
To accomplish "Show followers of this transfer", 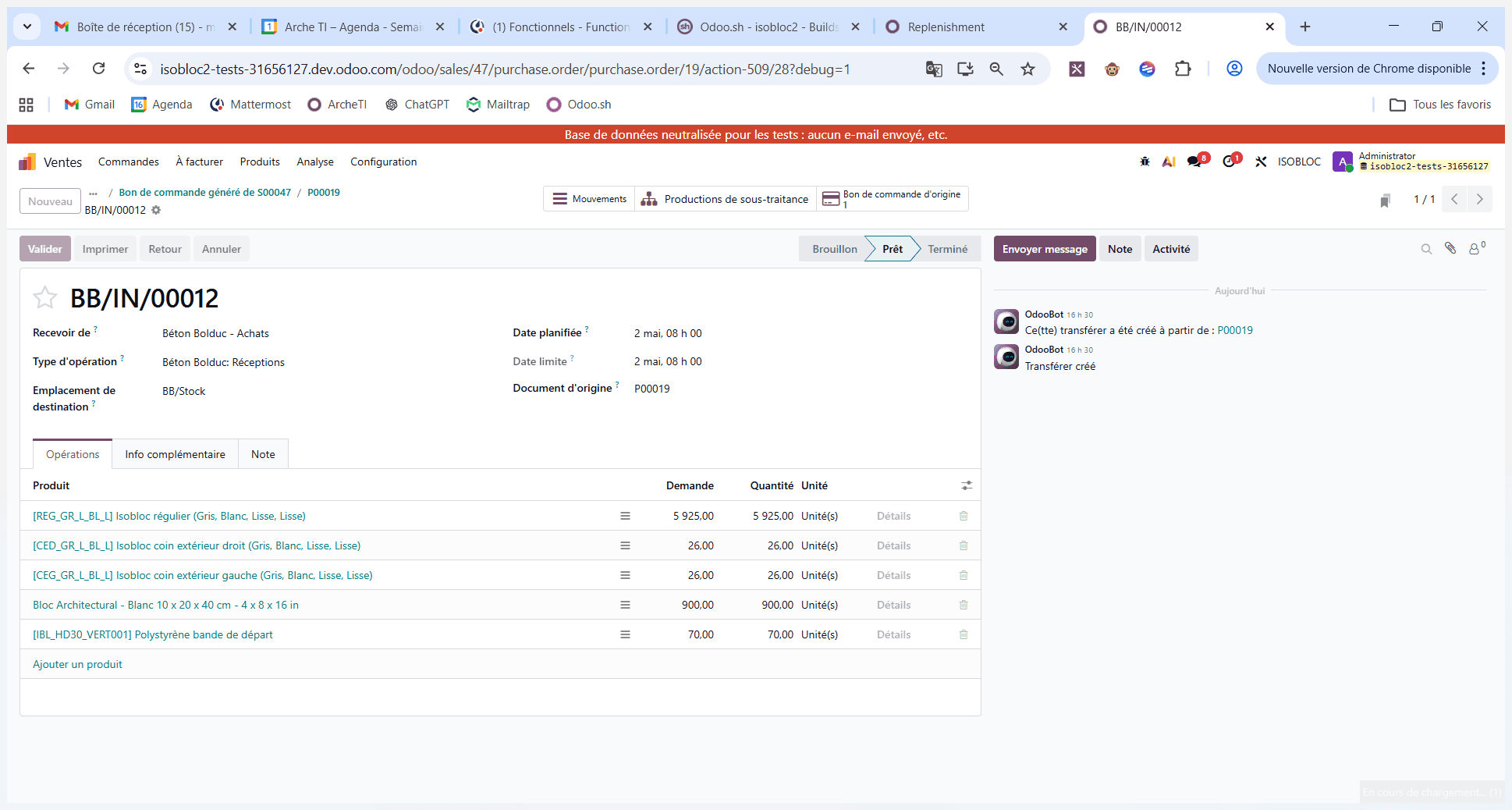I will (x=1477, y=248).
